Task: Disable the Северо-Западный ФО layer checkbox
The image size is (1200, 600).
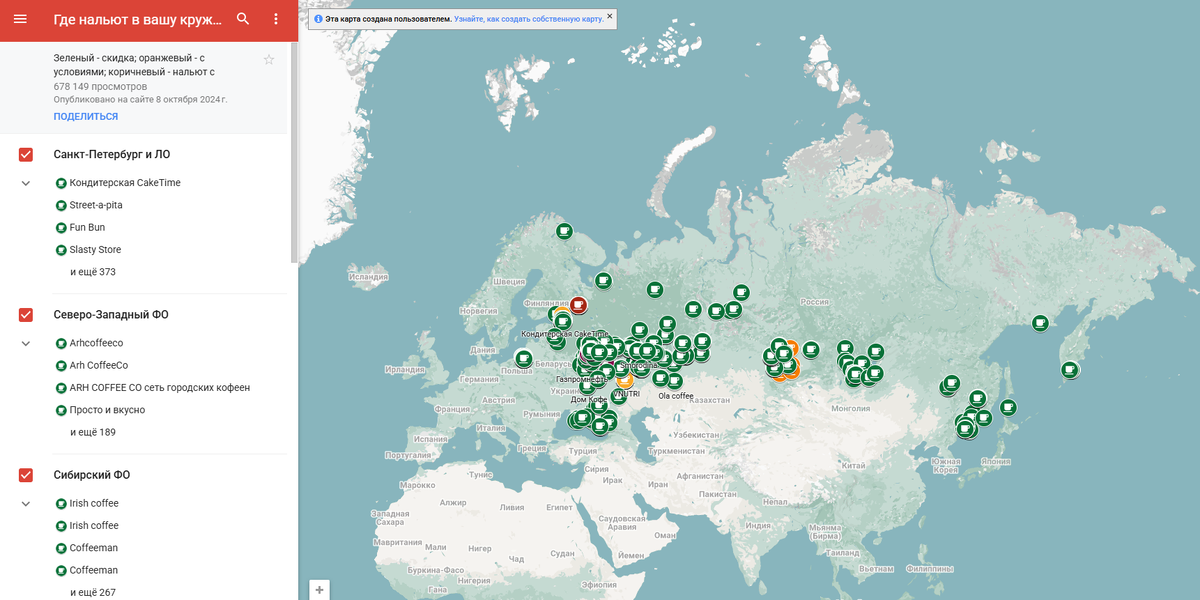Action: pos(24,315)
